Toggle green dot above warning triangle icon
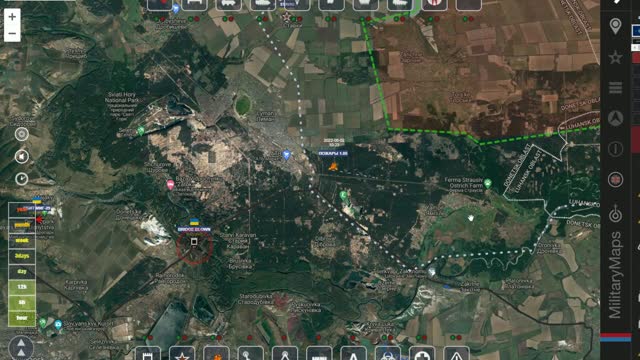 (453, 338)
